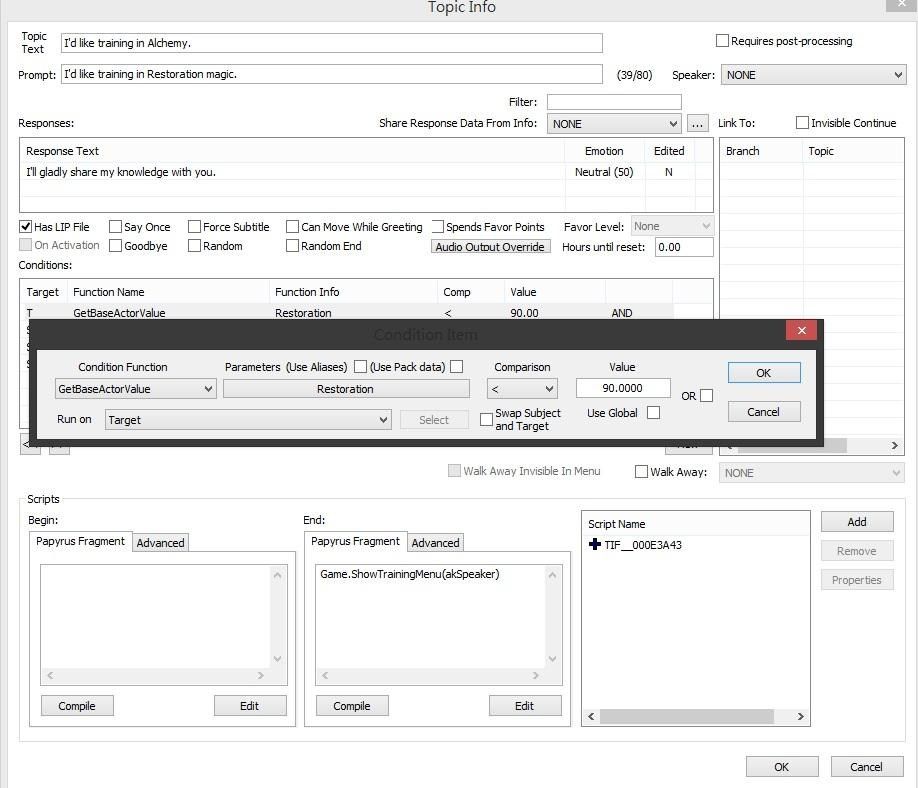Click Cancel at bottom of Topic Info

tap(866, 766)
